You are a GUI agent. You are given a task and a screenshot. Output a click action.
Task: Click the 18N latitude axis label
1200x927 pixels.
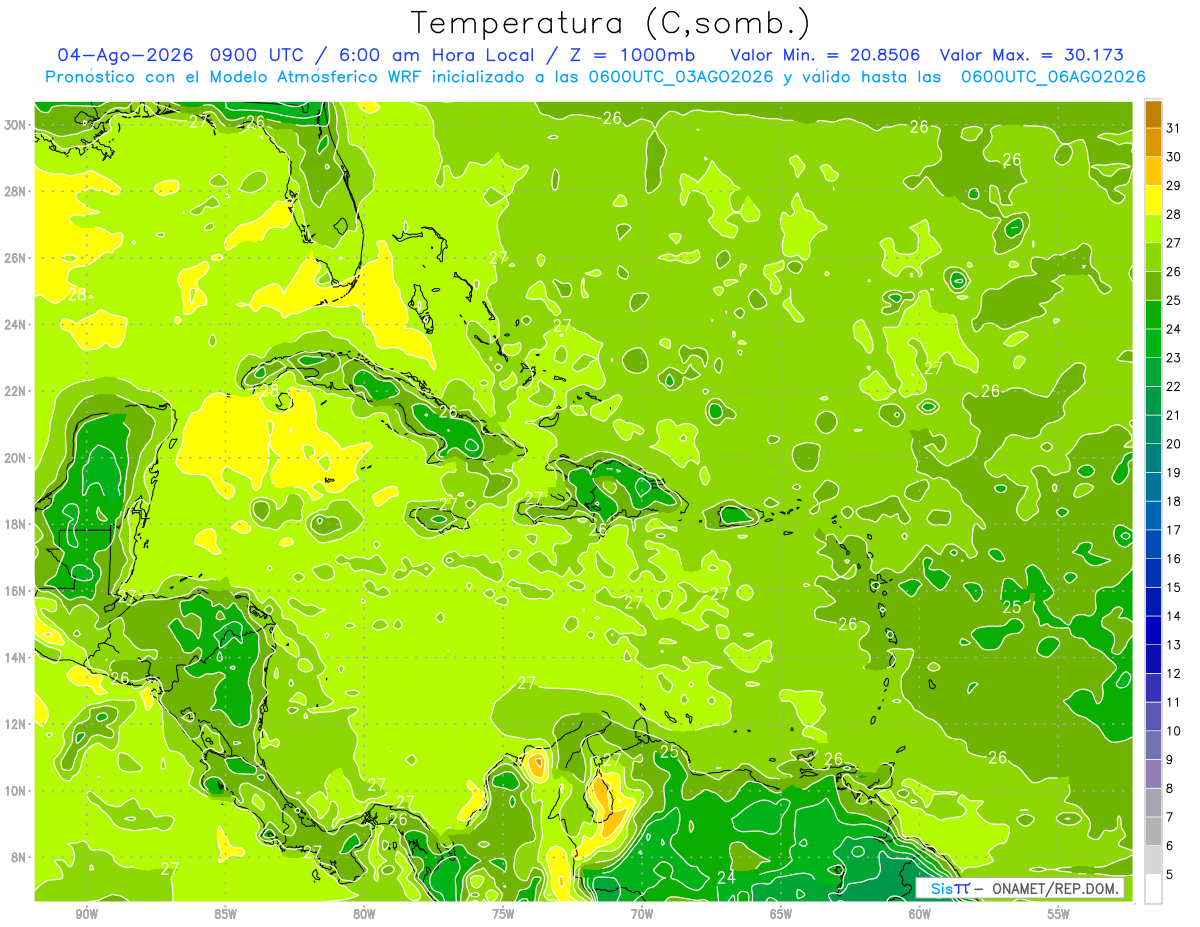click(x=17, y=524)
